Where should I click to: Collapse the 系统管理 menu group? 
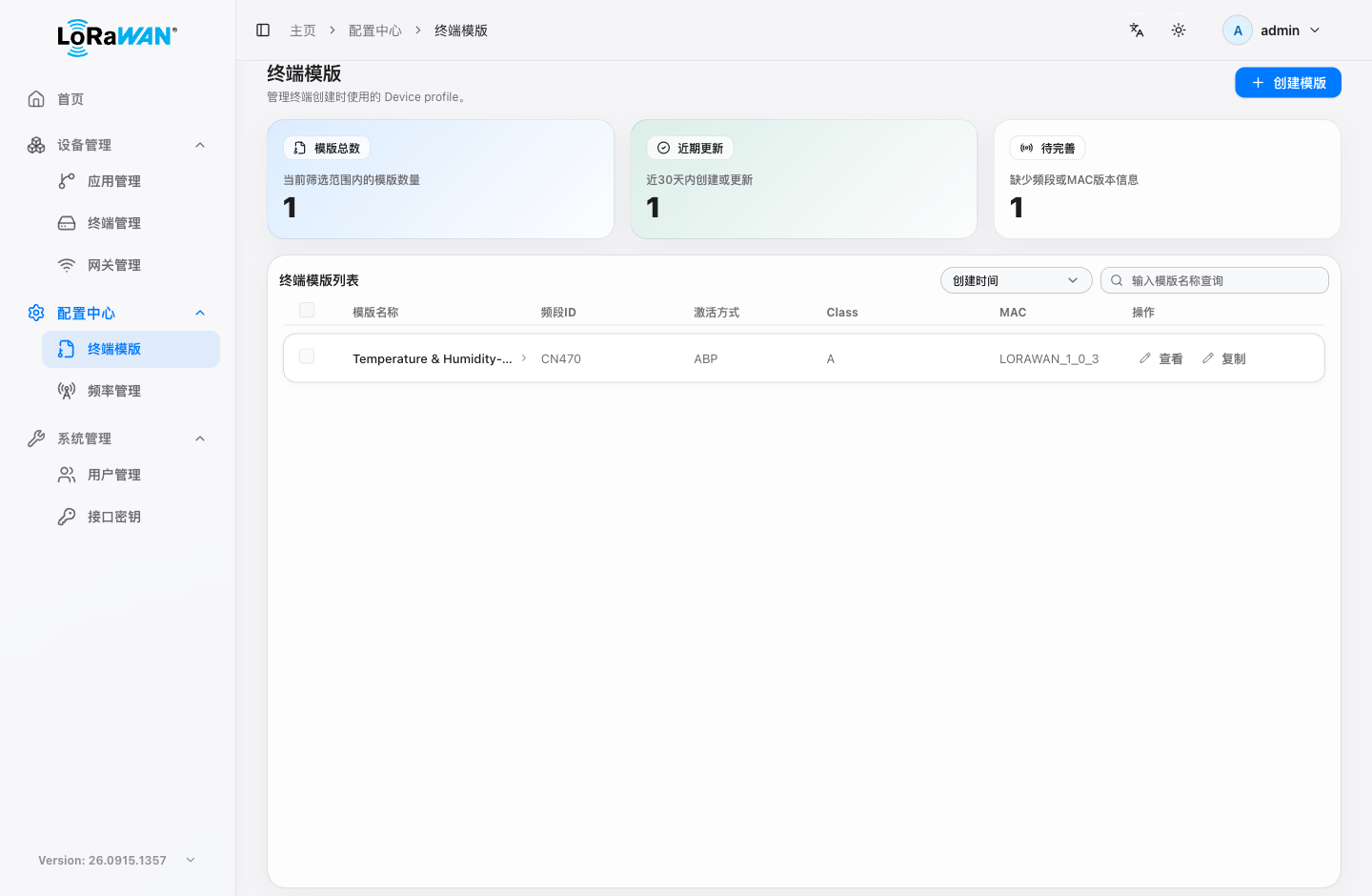pyautogui.click(x=118, y=438)
